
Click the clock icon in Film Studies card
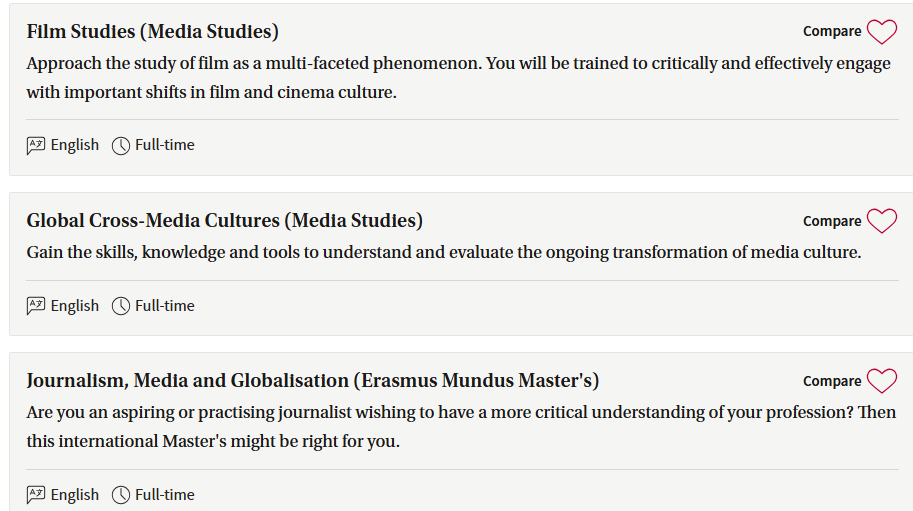121,146
